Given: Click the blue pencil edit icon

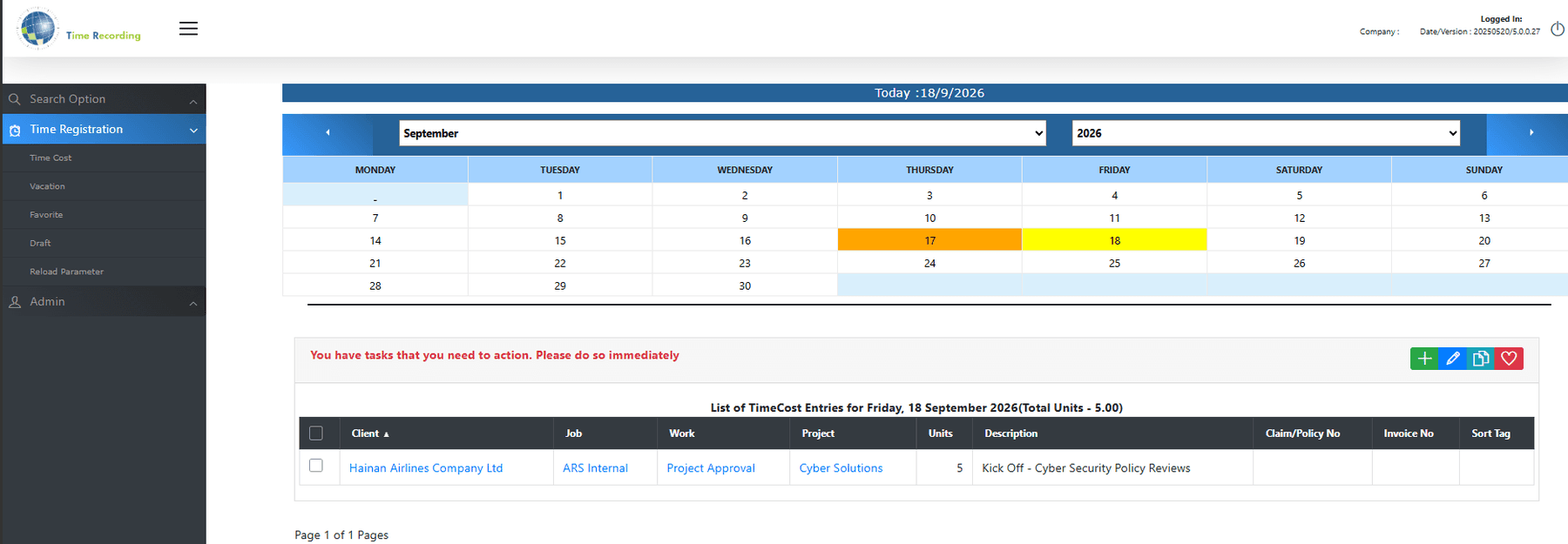Looking at the screenshot, I should coord(1452,359).
